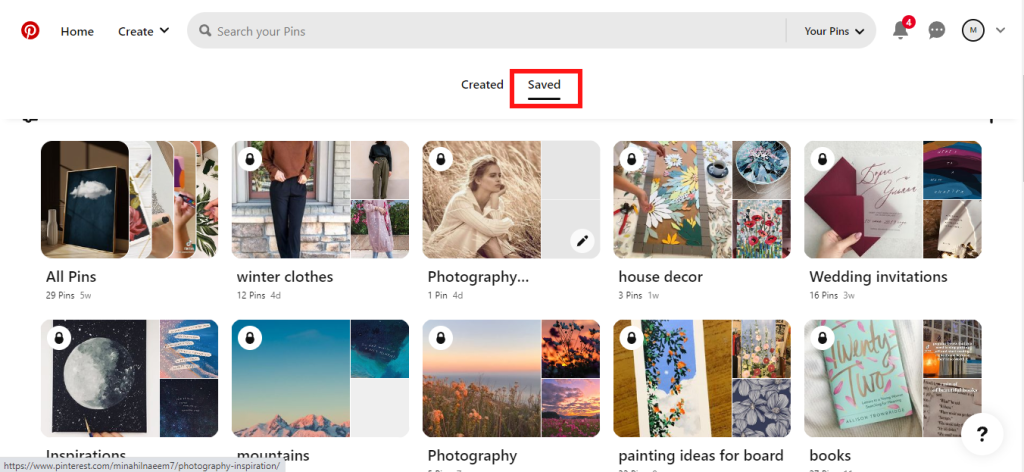Open the moon painting Inspirations cover

[99, 379]
